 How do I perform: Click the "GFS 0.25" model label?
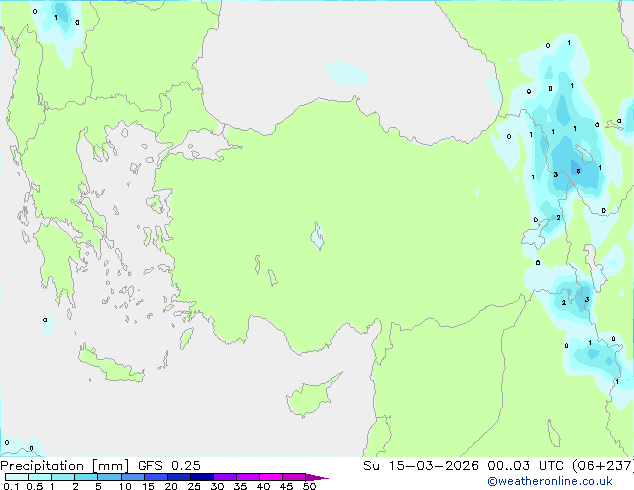[x=169, y=466]
